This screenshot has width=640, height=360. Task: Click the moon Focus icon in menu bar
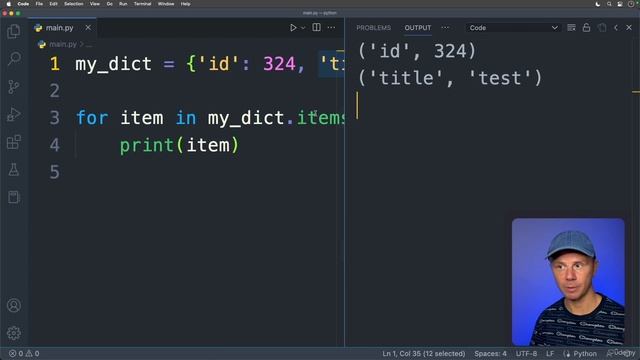598,4
